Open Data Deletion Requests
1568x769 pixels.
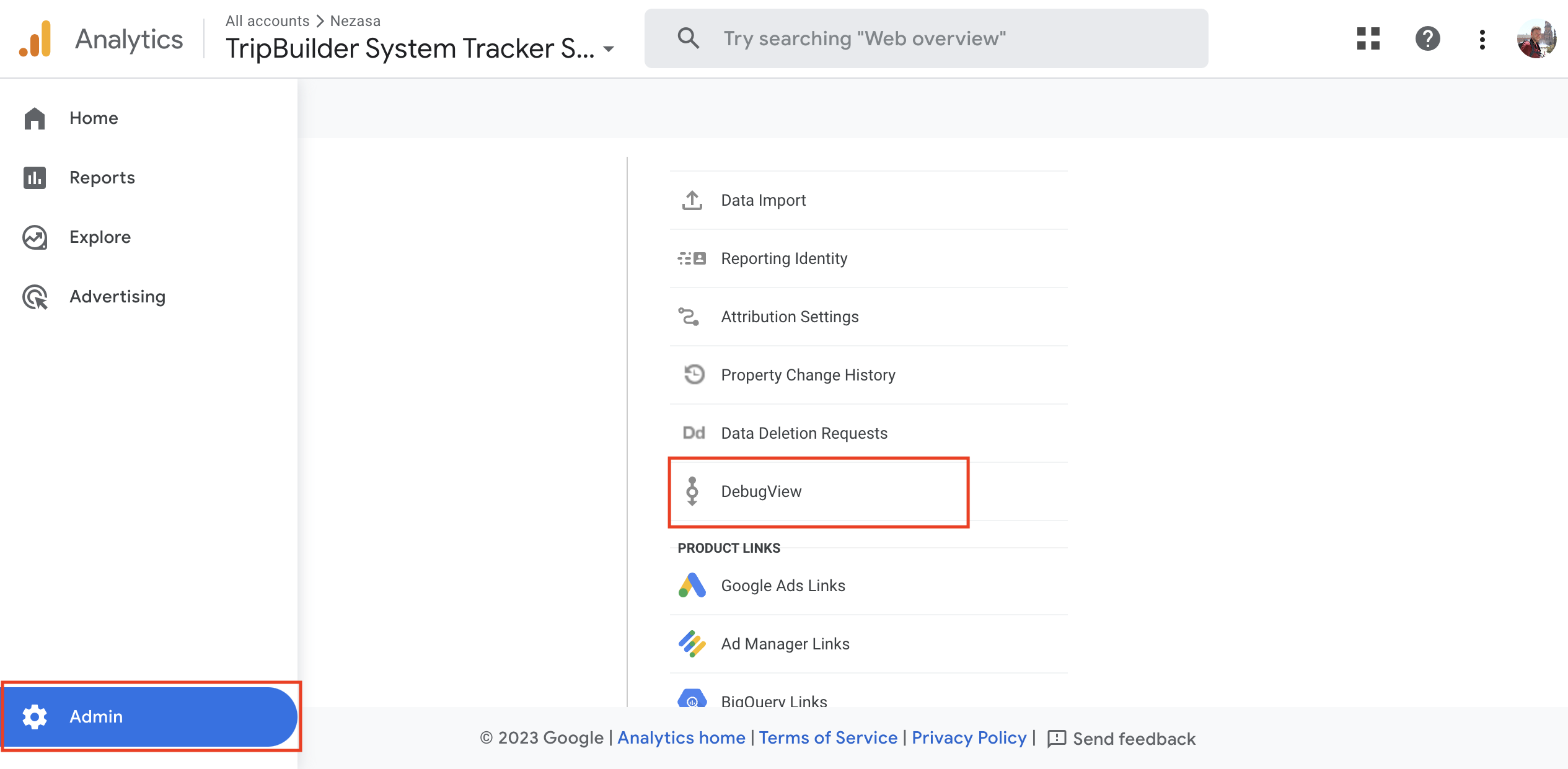click(868, 433)
